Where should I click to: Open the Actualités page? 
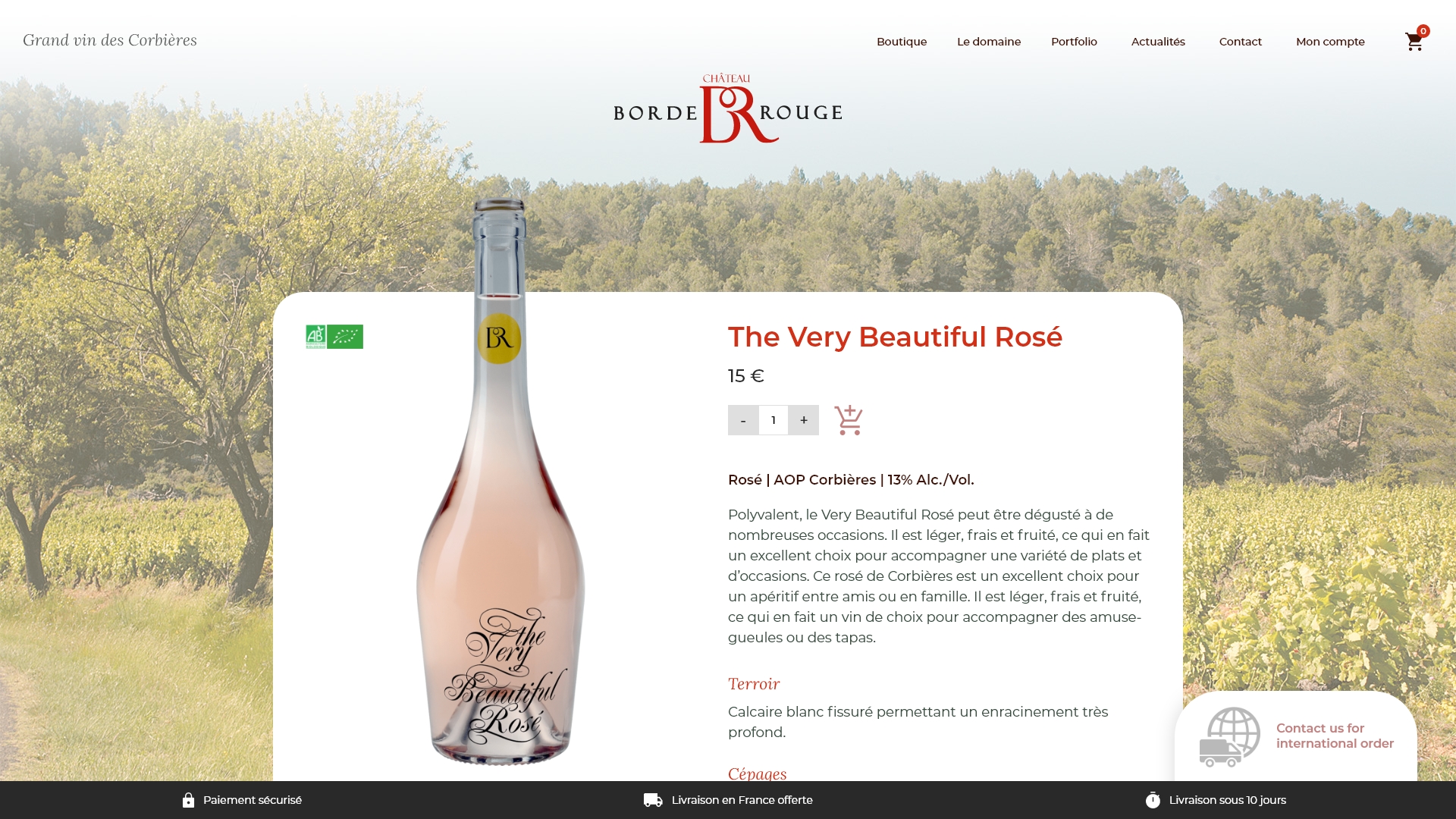pos(1158,42)
